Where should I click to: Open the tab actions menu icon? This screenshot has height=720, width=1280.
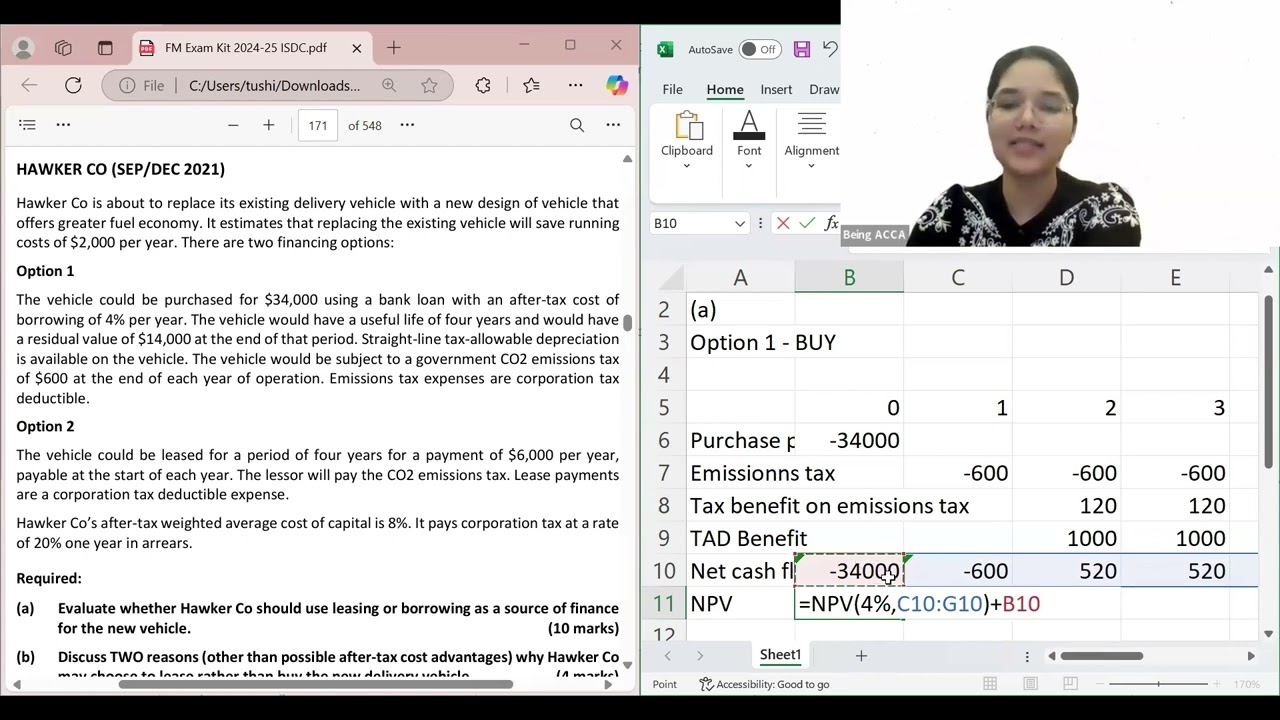click(105, 48)
